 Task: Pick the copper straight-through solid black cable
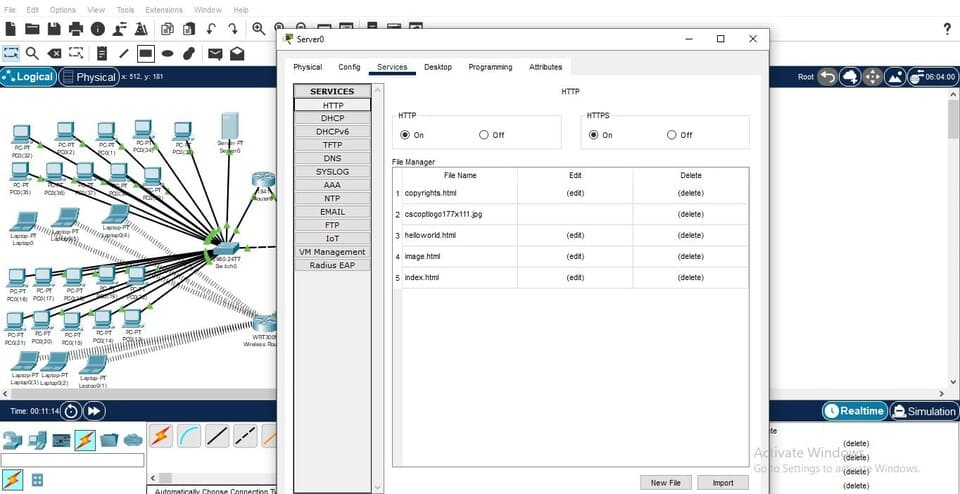tap(217, 436)
